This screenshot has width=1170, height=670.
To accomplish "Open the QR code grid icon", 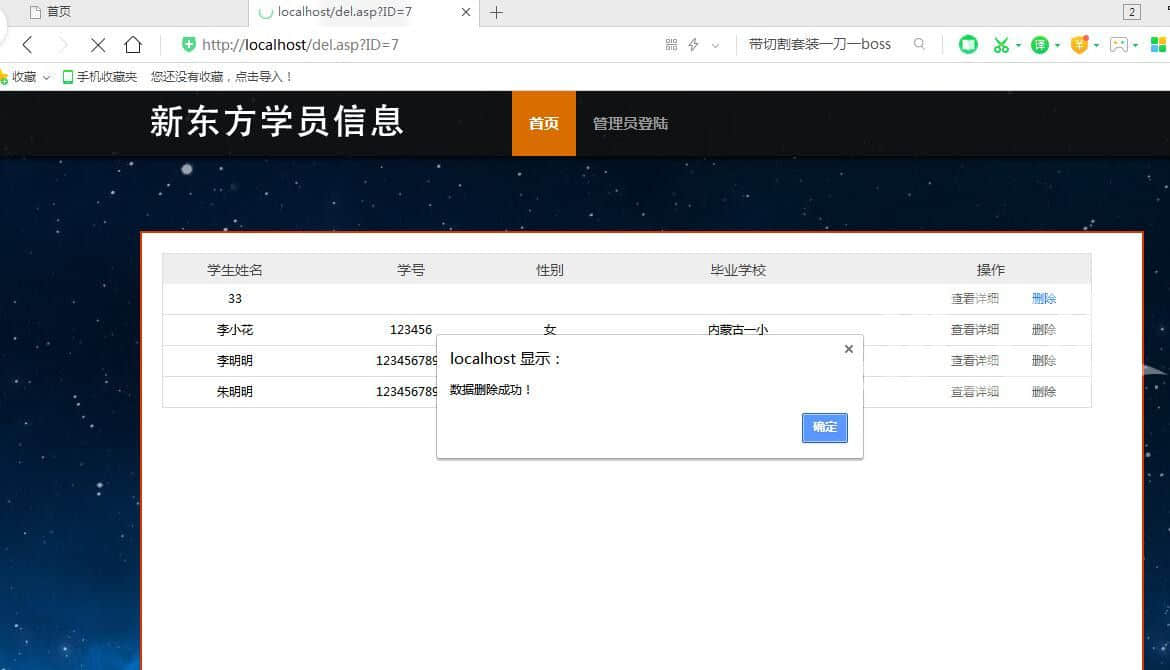I will pyautogui.click(x=671, y=45).
